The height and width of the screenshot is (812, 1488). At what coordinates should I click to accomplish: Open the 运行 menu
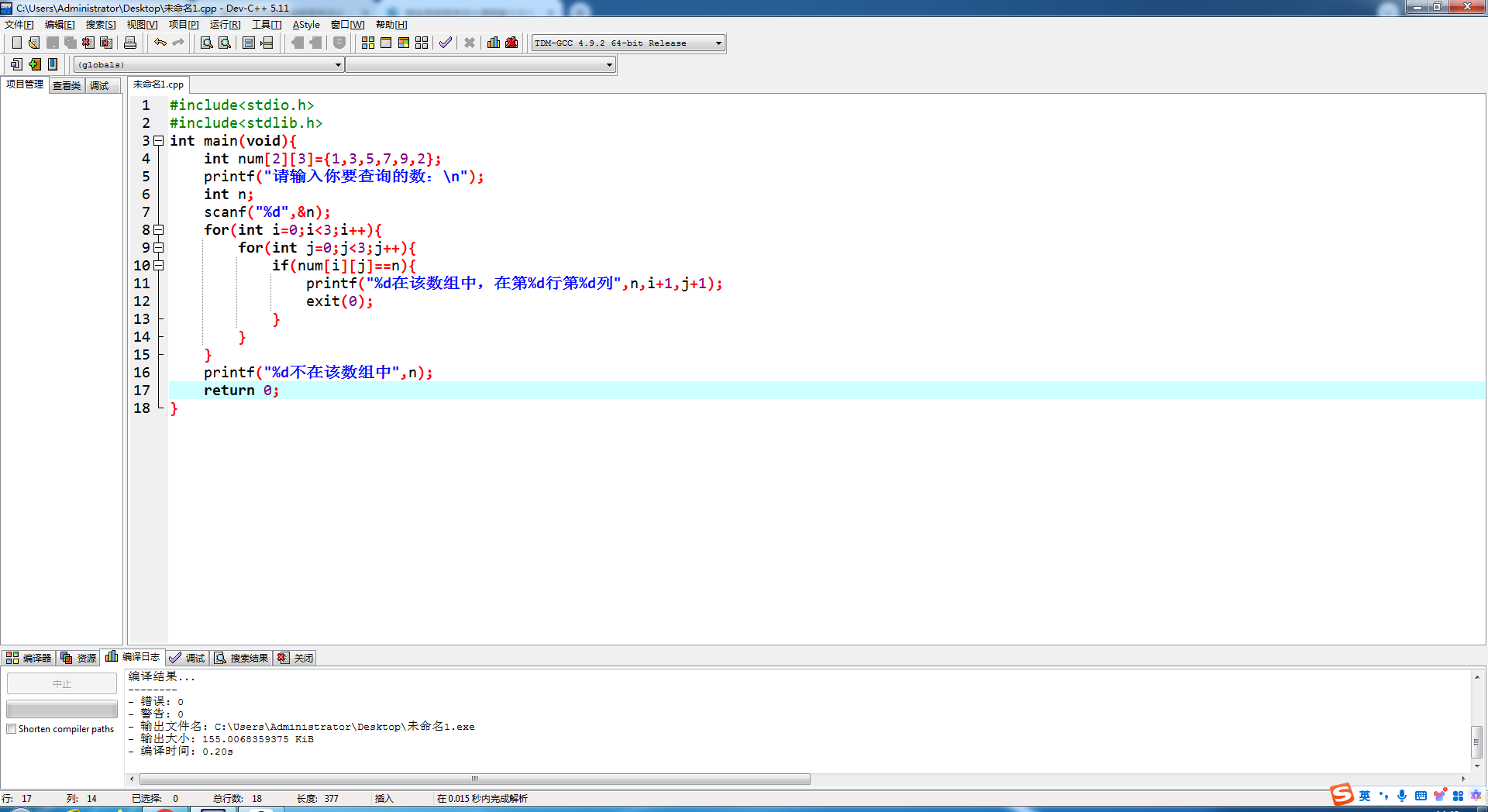pos(225,25)
